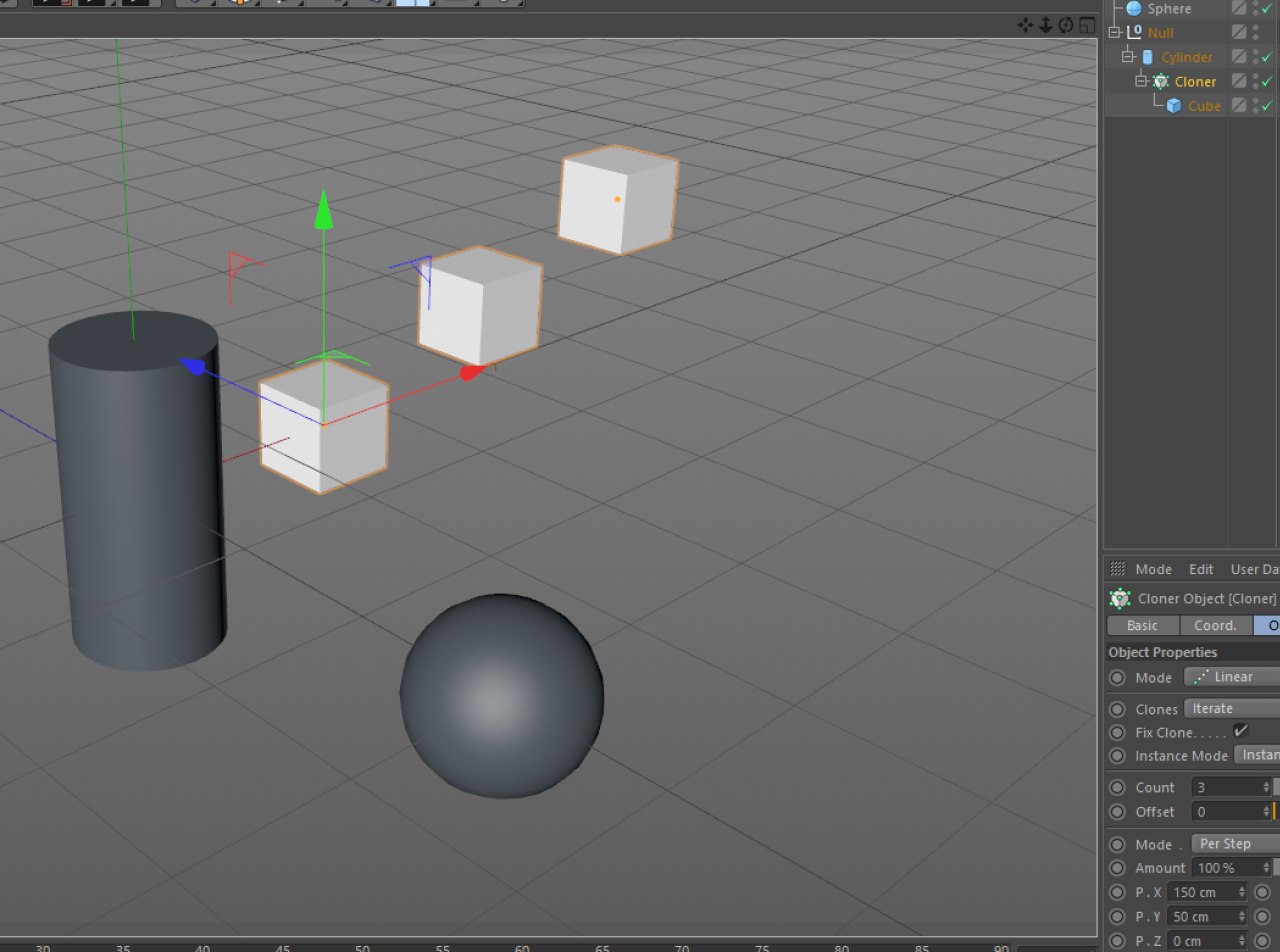
Task: Click the green Y axis arrow handle
Action: click(x=323, y=208)
